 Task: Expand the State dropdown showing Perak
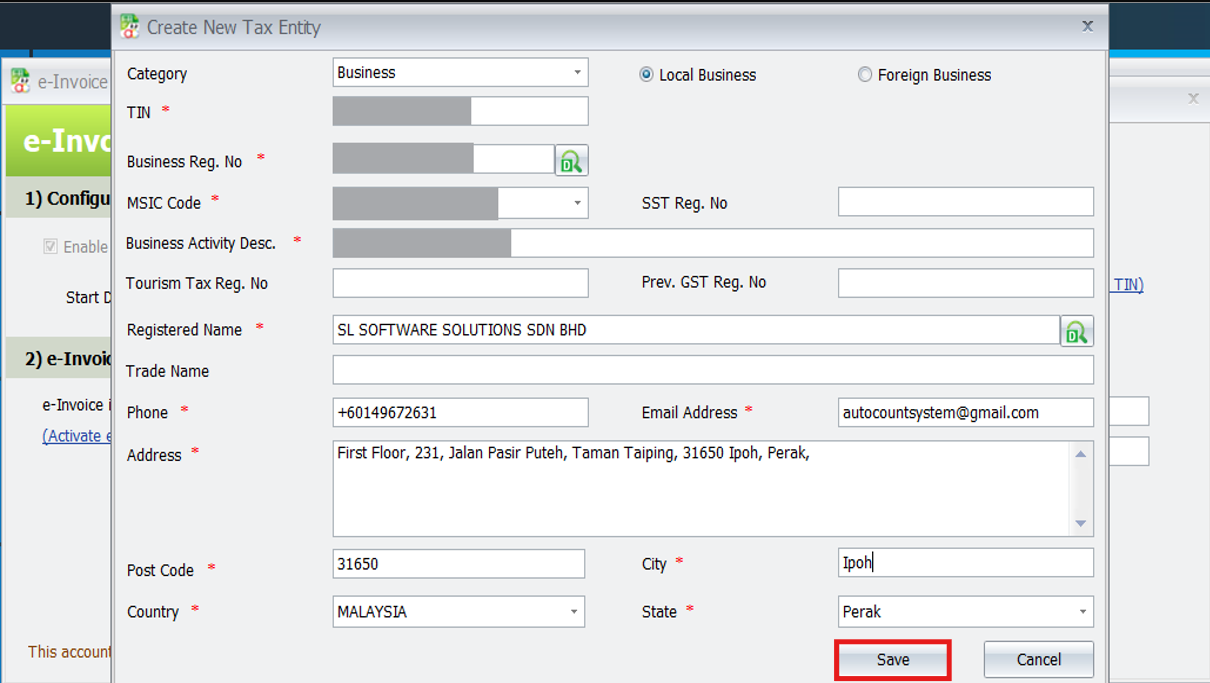(x=1082, y=612)
